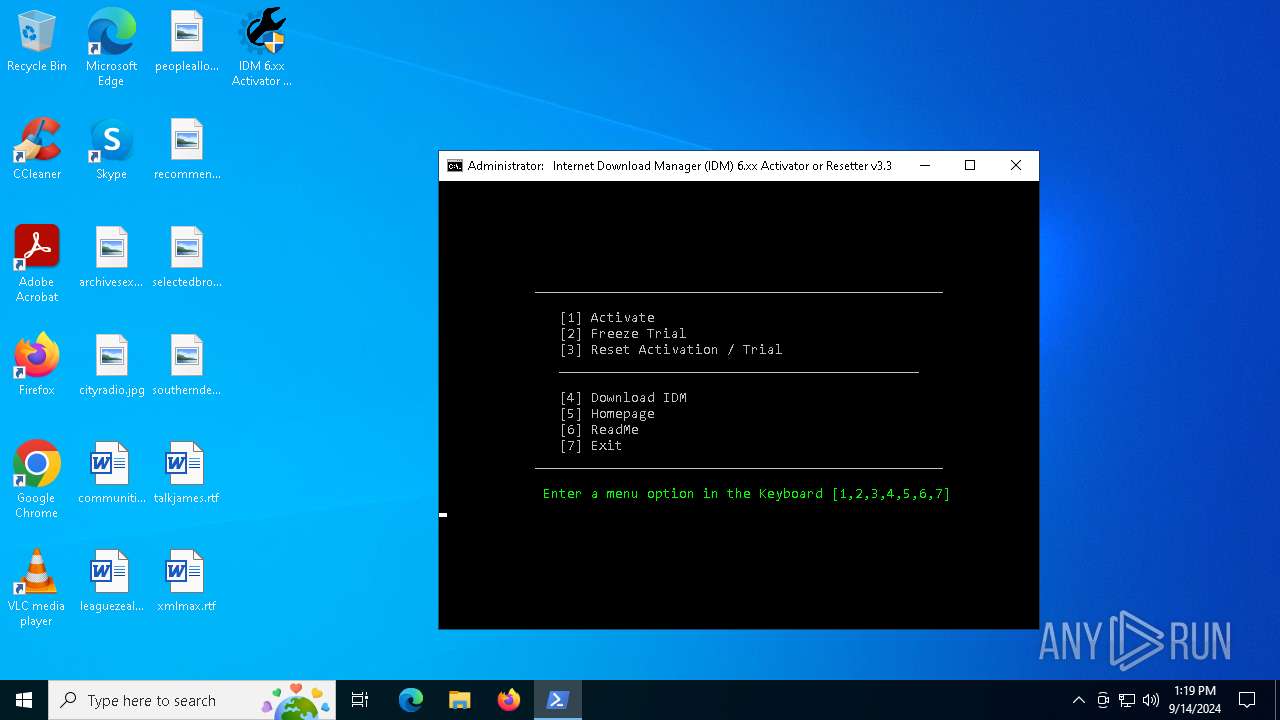Select the communiti... Word document icon
This screenshot has height=720, width=1280.
(111, 474)
